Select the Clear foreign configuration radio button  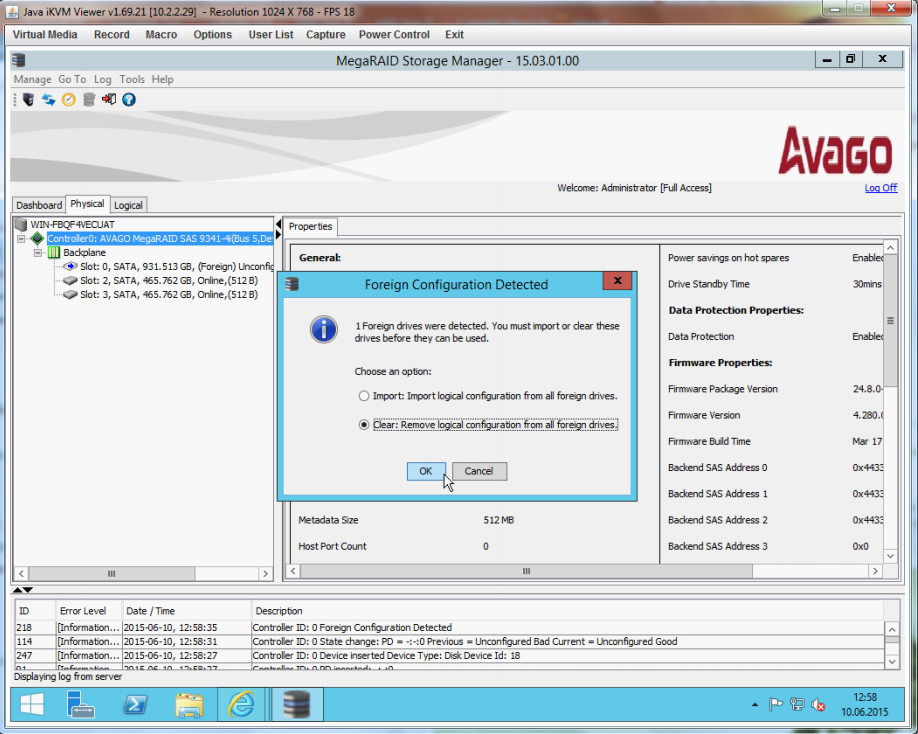(364, 424)
